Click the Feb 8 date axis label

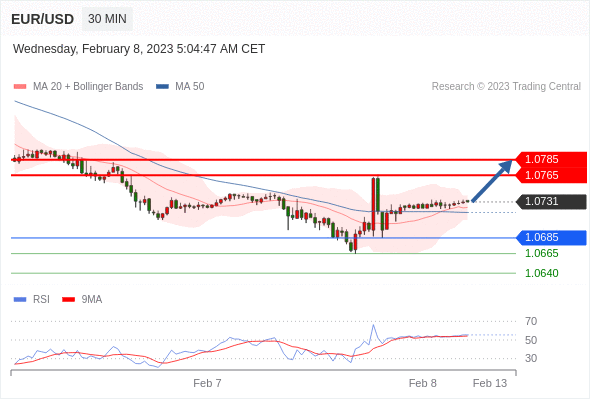click(x=423, y=383)
